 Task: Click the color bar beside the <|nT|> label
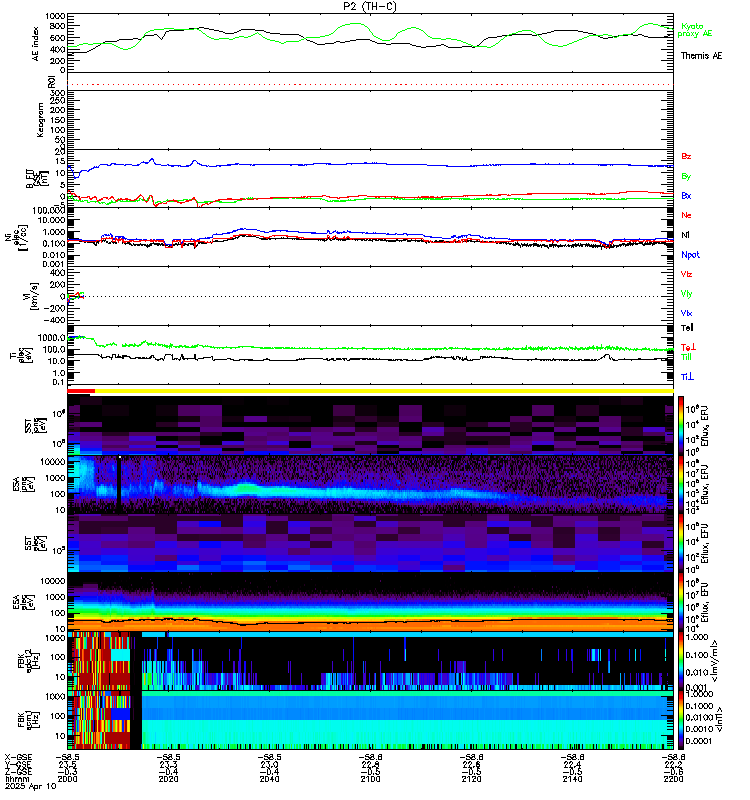coord(681,720)
